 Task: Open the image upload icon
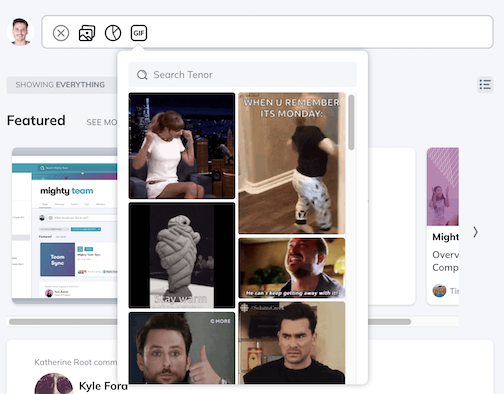pyautogui.click(x=87, y=33)
